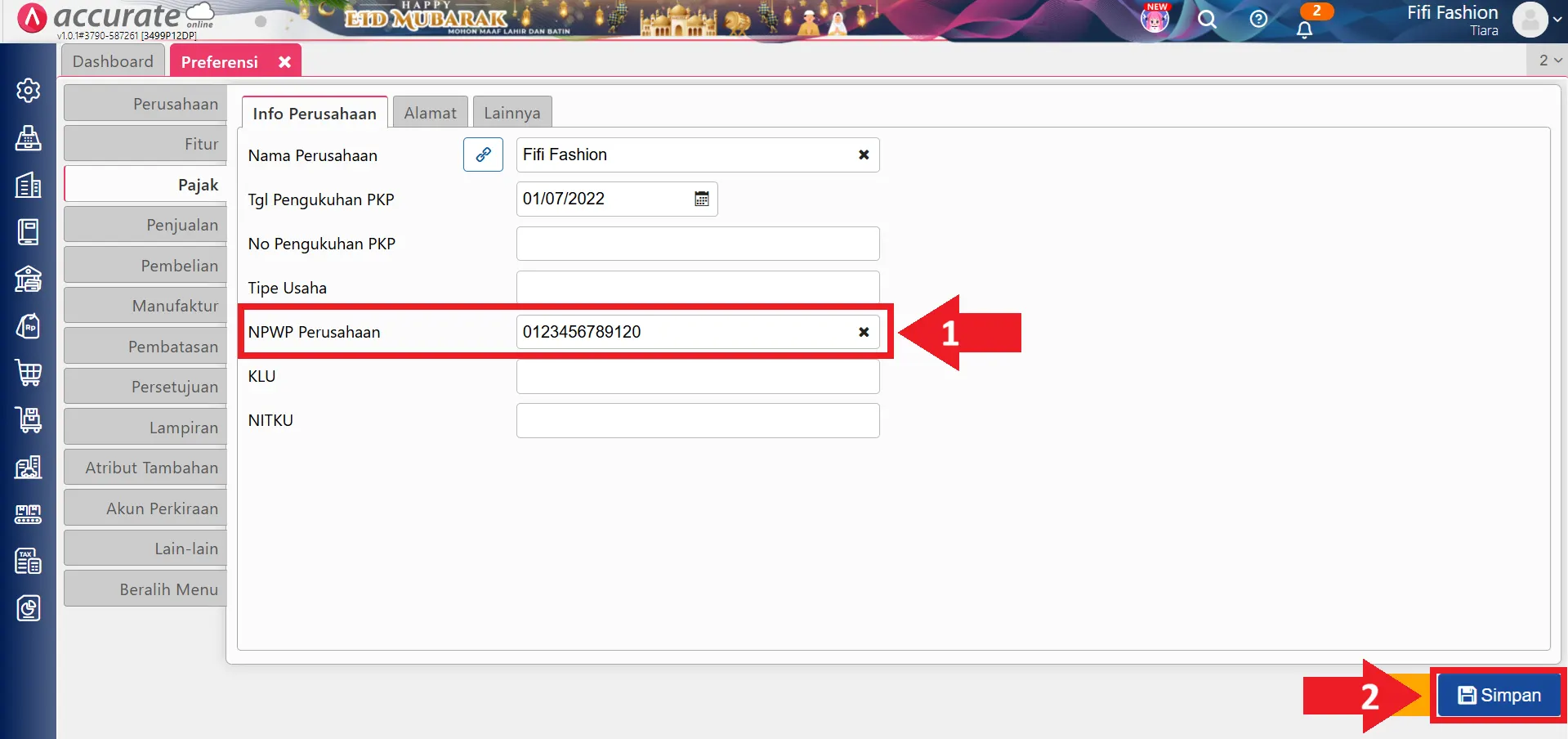The image size is (1568, 739).
Task: Open the calendar picker for Tgl Pengukuhan PKP
Action: click(x=701, y=199)
